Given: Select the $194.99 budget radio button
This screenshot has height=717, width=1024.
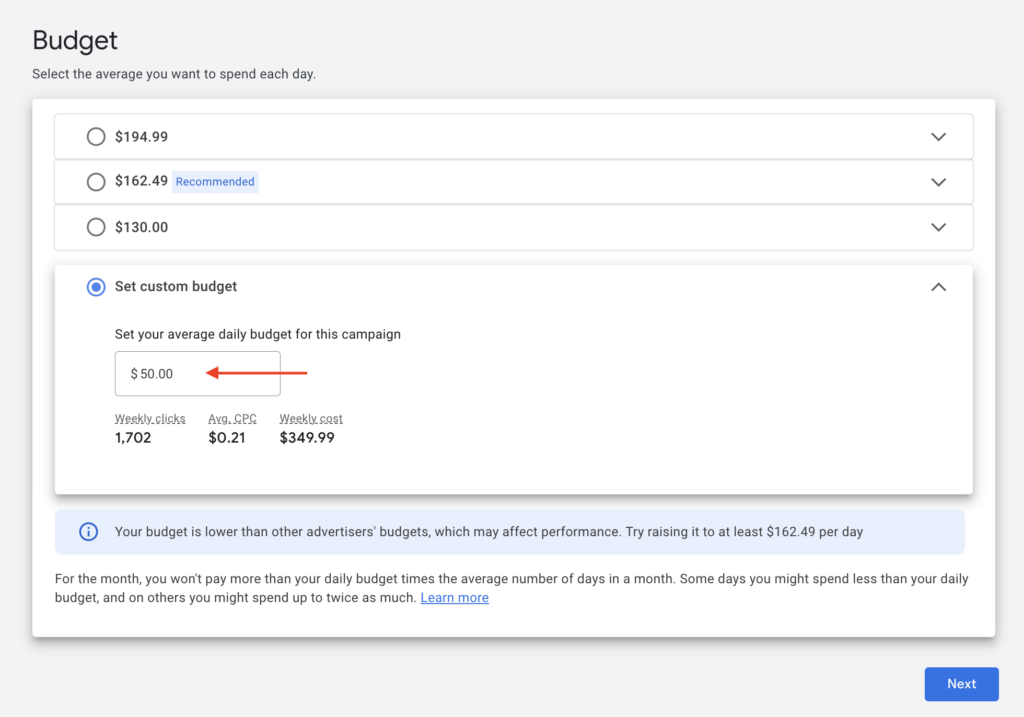Looking at the screenshot, I should pos(96,136).
